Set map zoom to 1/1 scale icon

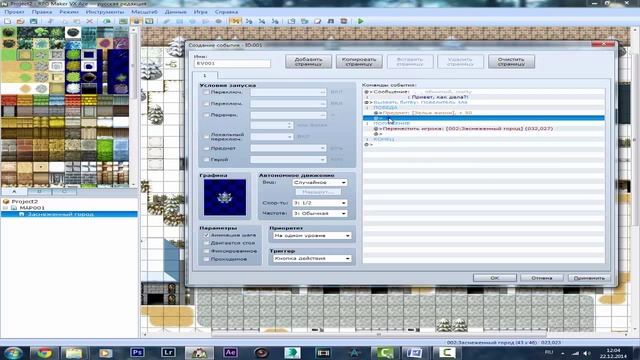(235, 21)
